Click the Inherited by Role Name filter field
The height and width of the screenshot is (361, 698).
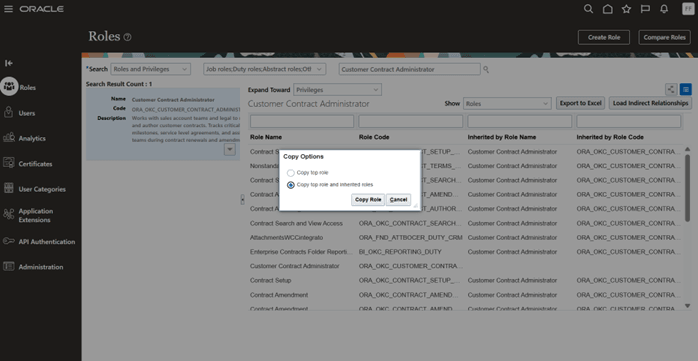click(x=519, y=121)
